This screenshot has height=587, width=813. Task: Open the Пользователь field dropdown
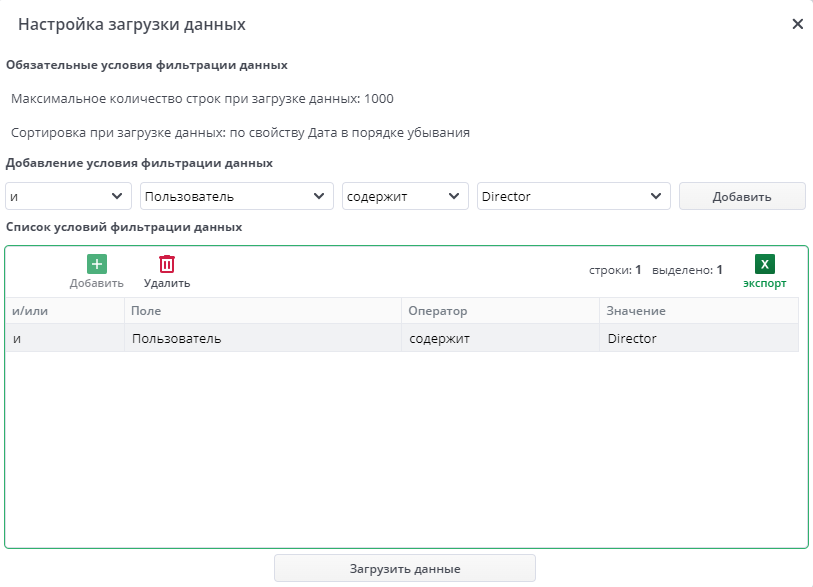click(x=236, y=196)
